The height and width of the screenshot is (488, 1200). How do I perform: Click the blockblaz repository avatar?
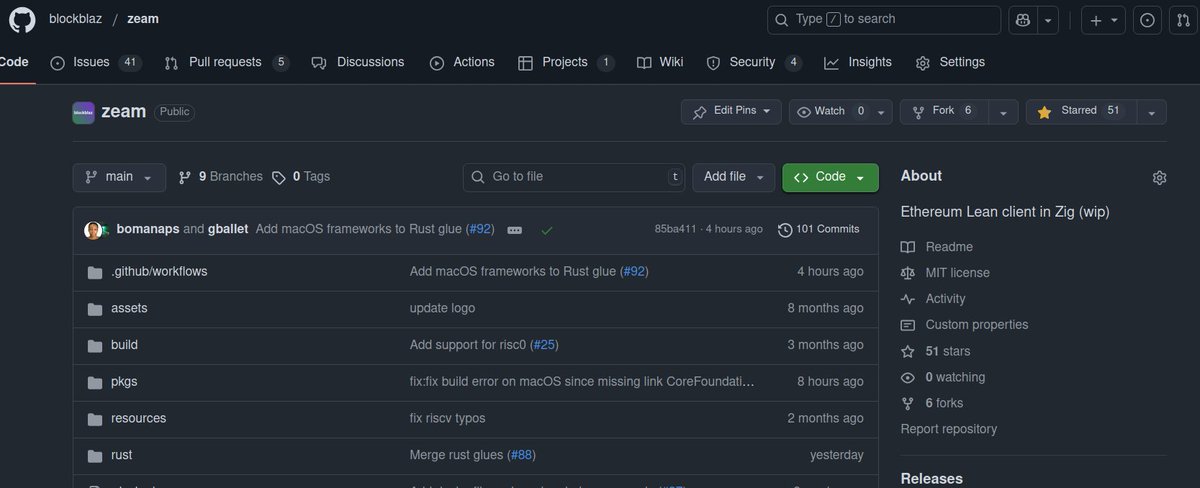pyautogui.click(x=84, y=112)
